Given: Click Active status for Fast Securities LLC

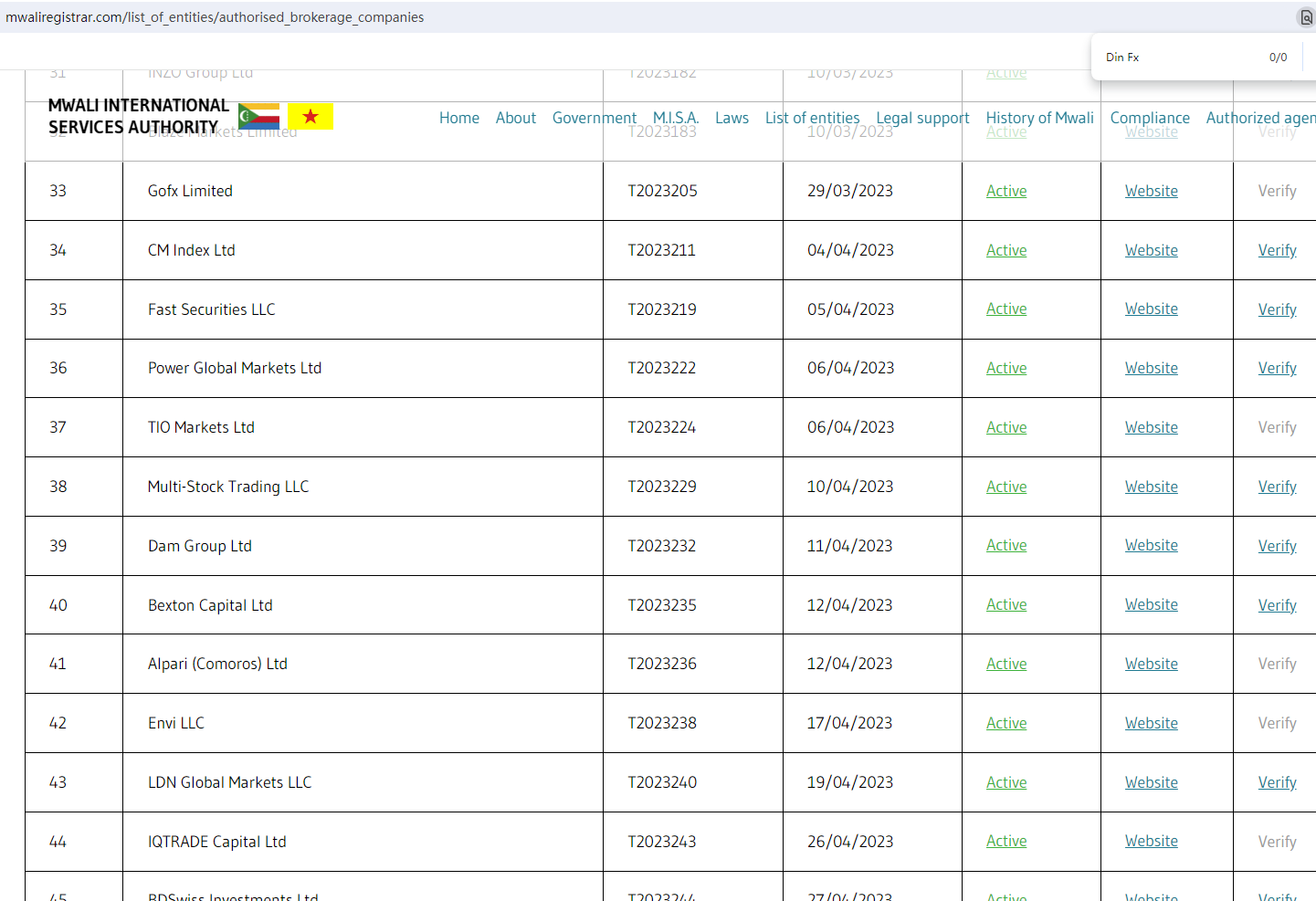Looking at the screenshot, I should (x=1005, y=309).
